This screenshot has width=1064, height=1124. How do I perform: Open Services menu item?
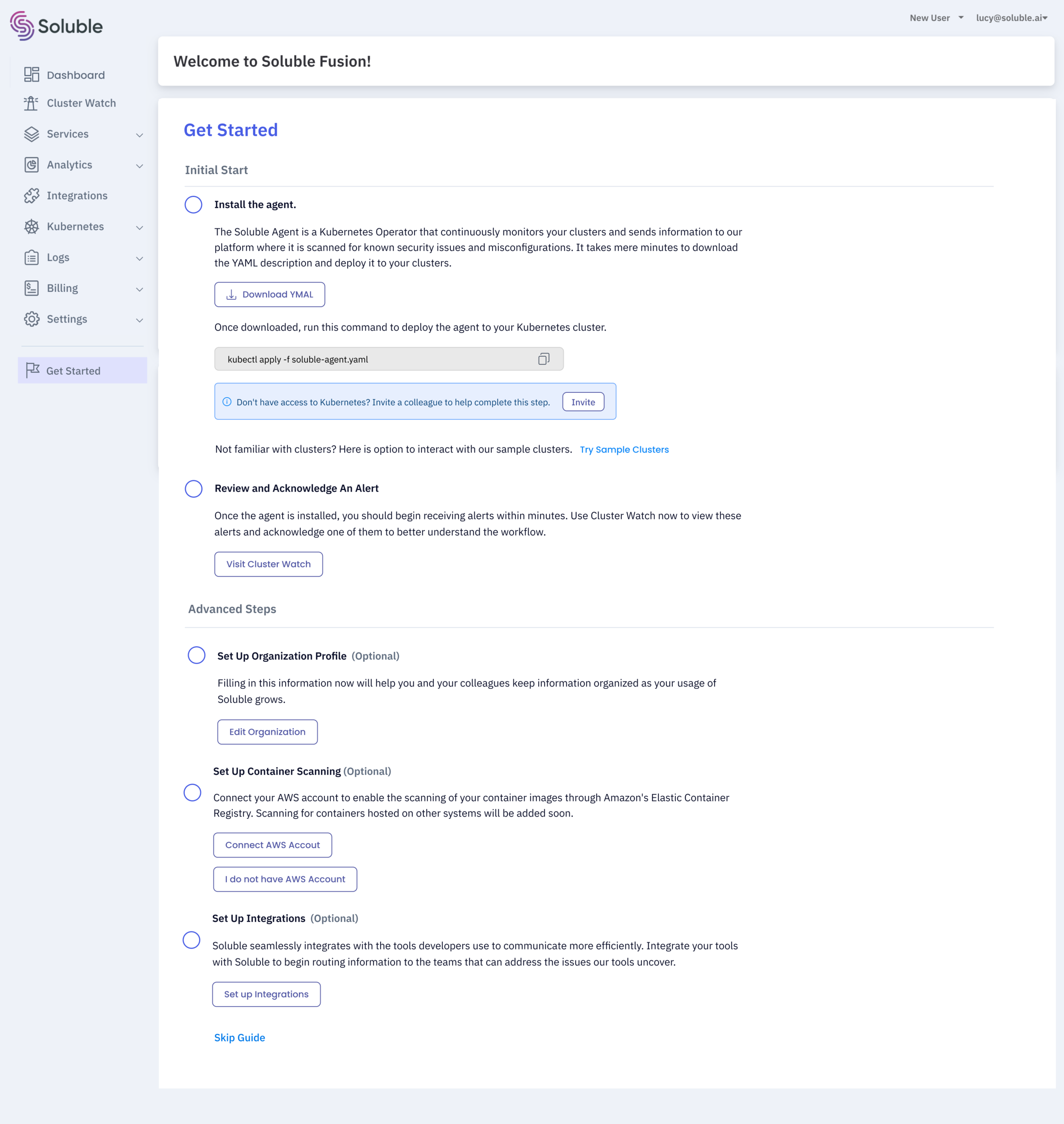(x=68, y=134)
